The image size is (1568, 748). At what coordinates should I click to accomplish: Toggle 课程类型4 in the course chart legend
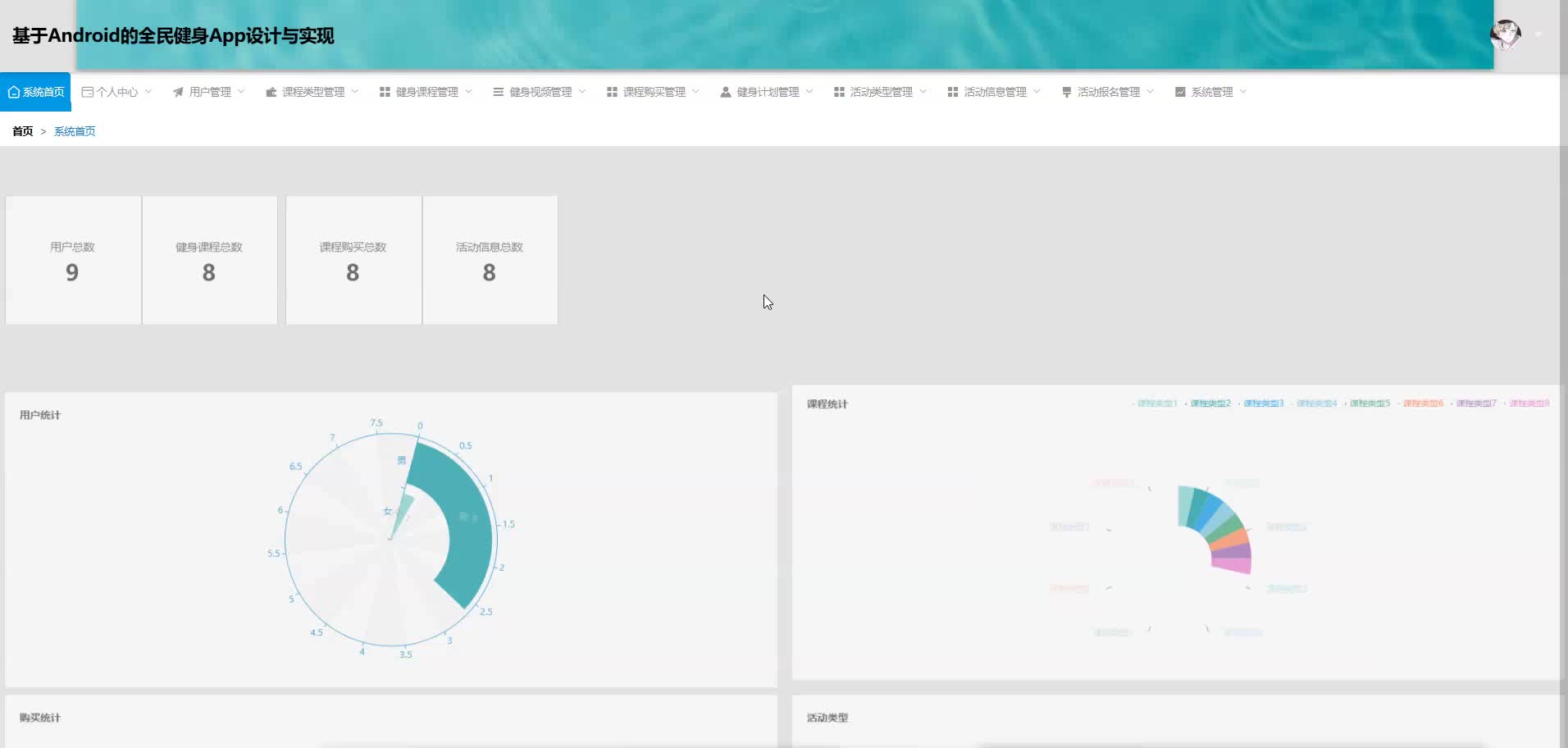coord(1315,404)
